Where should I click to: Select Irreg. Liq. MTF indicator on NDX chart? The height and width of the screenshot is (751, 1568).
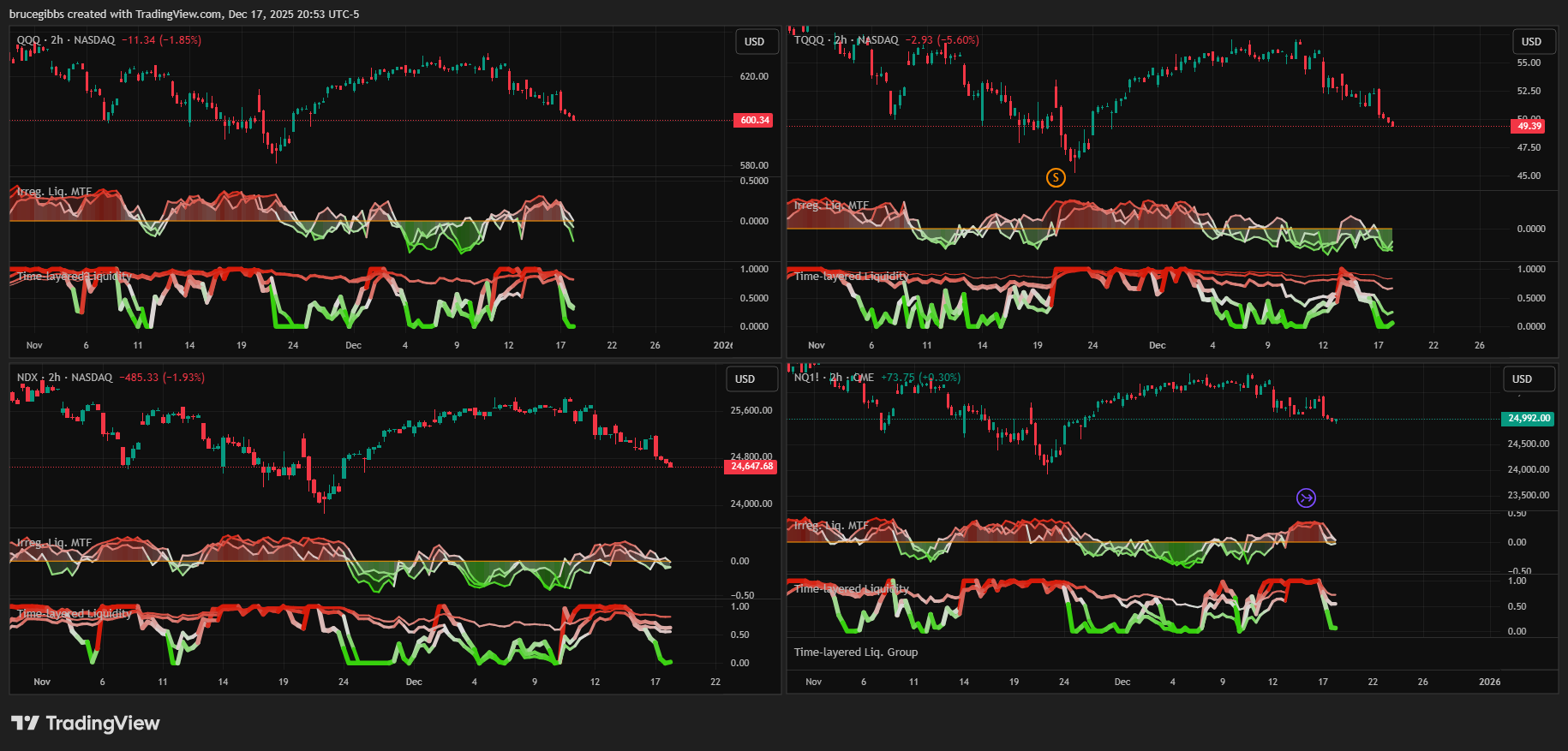tap(54, 543)
